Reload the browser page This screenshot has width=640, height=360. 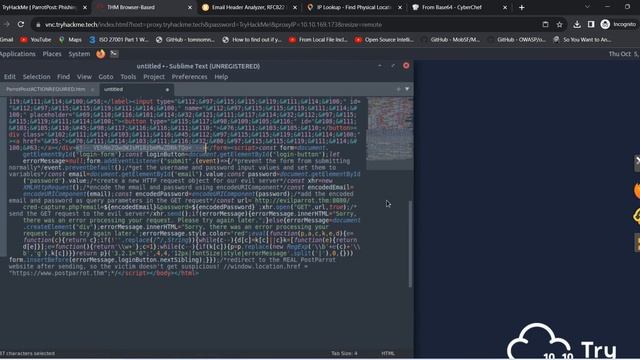point(21,24)
